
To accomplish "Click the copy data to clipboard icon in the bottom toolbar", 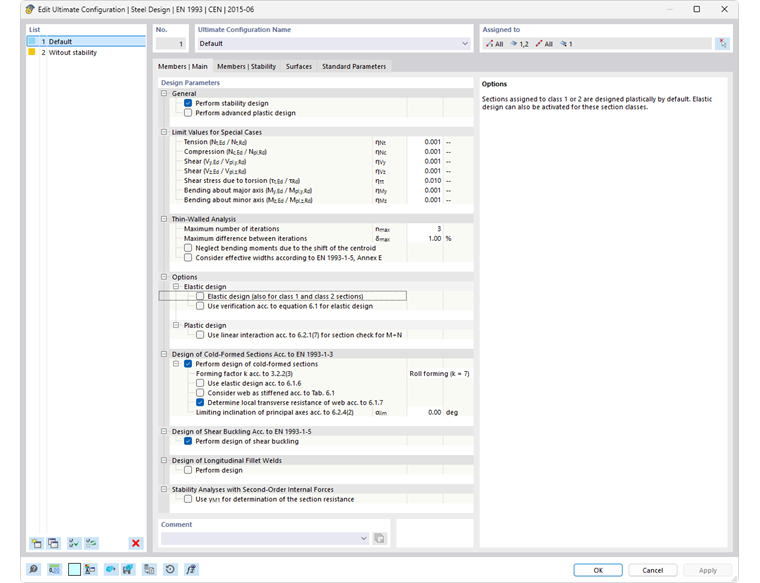I will [149, 569].
